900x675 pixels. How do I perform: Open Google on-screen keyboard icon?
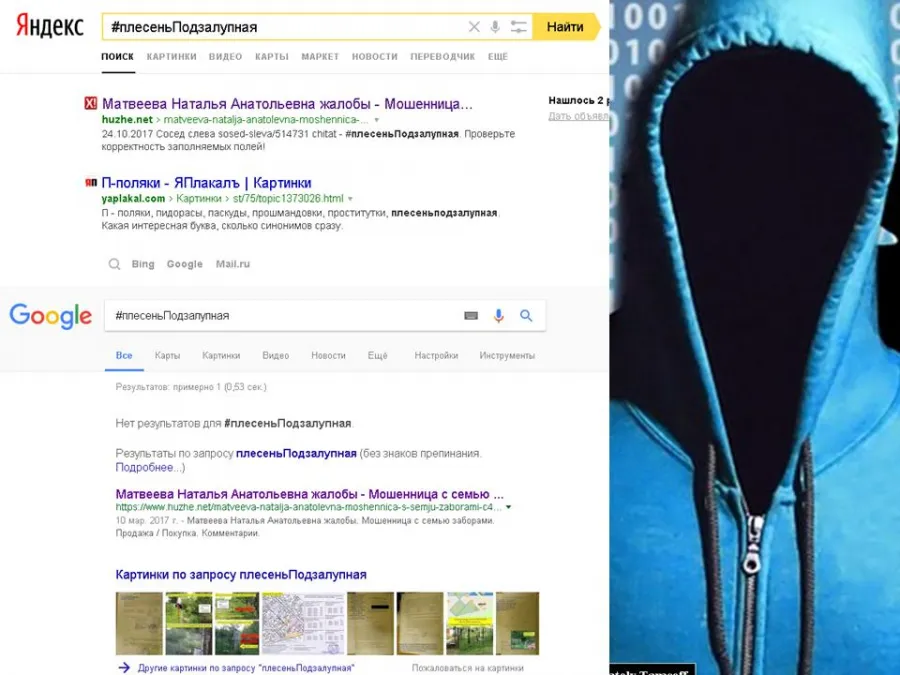tap(471, 316)
